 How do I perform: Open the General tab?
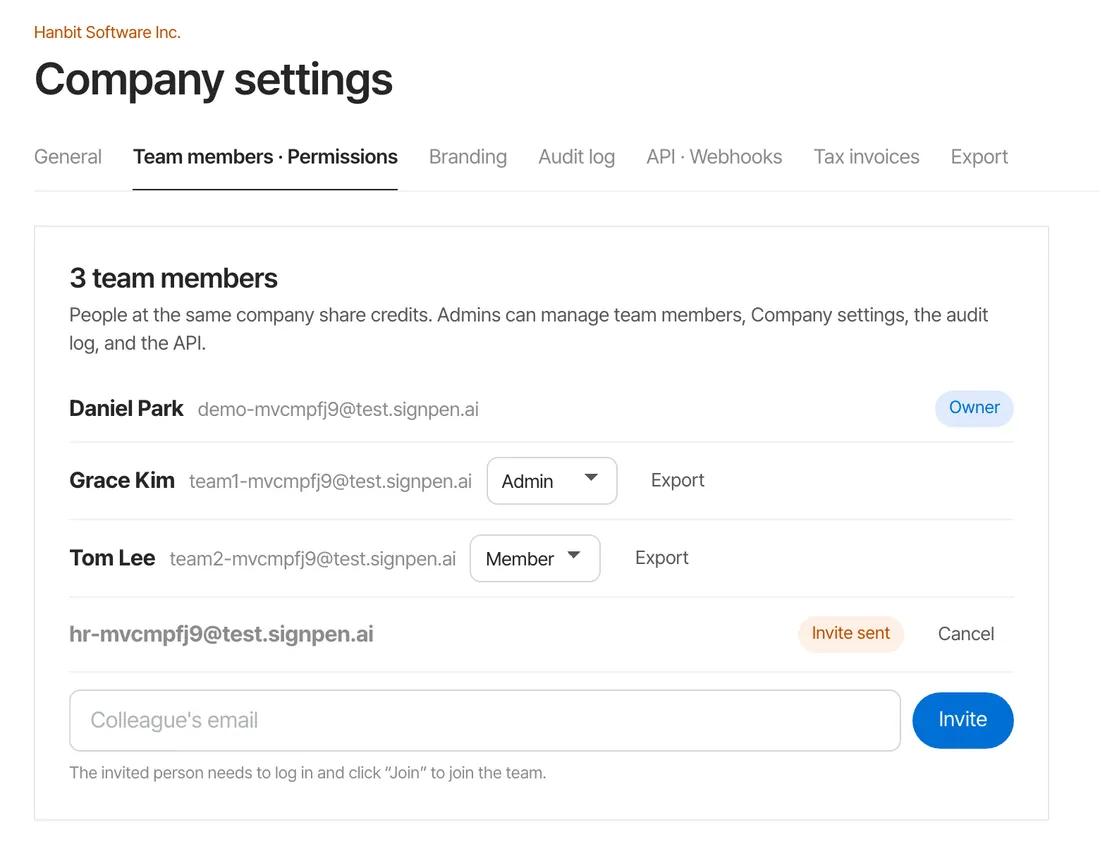click(68, 156)
